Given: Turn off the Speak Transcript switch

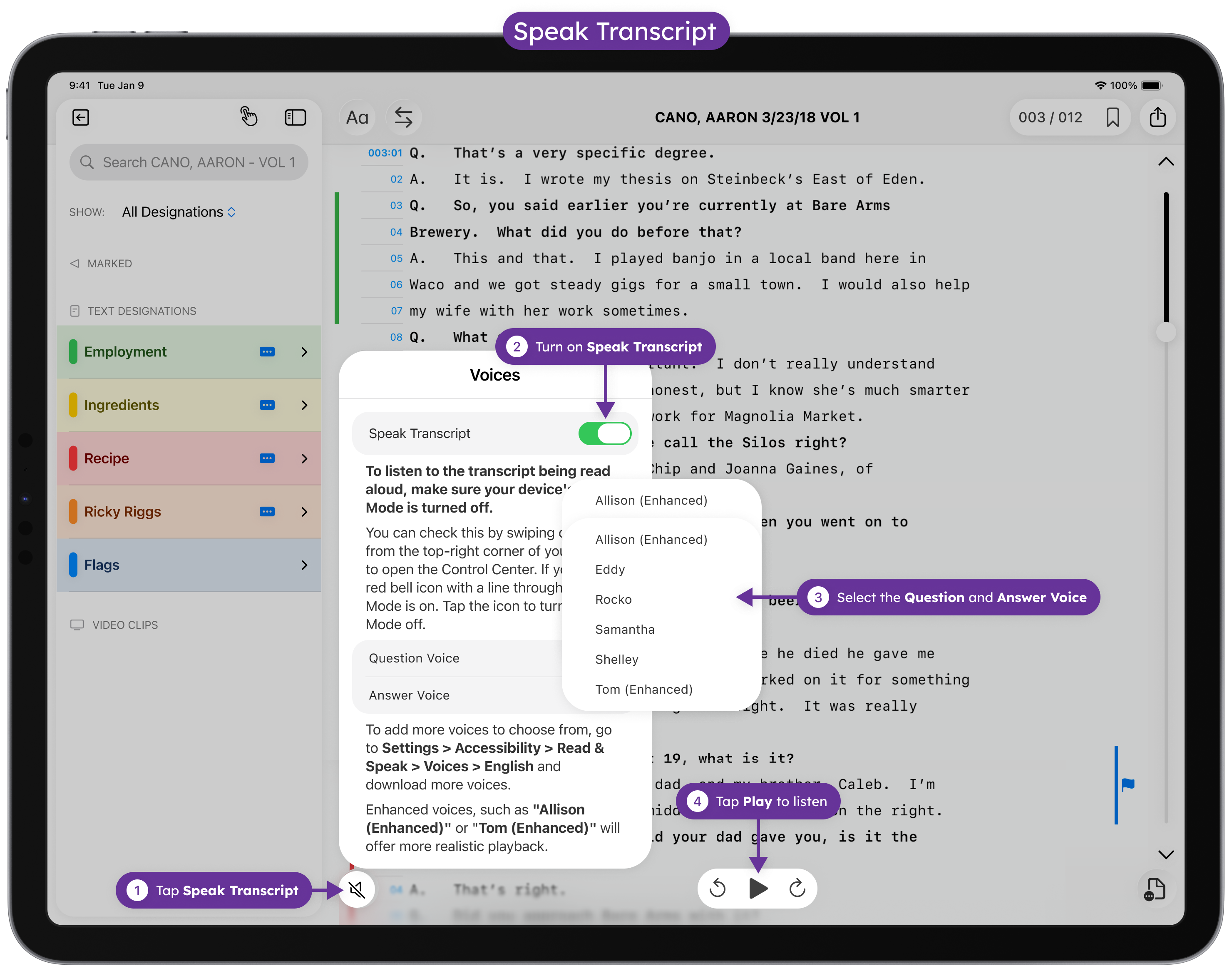Looking at the screenshot, I should click(604, 433).
